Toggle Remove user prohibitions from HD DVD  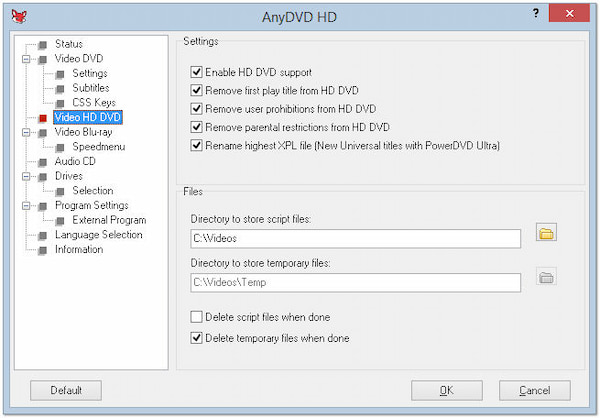196,109
